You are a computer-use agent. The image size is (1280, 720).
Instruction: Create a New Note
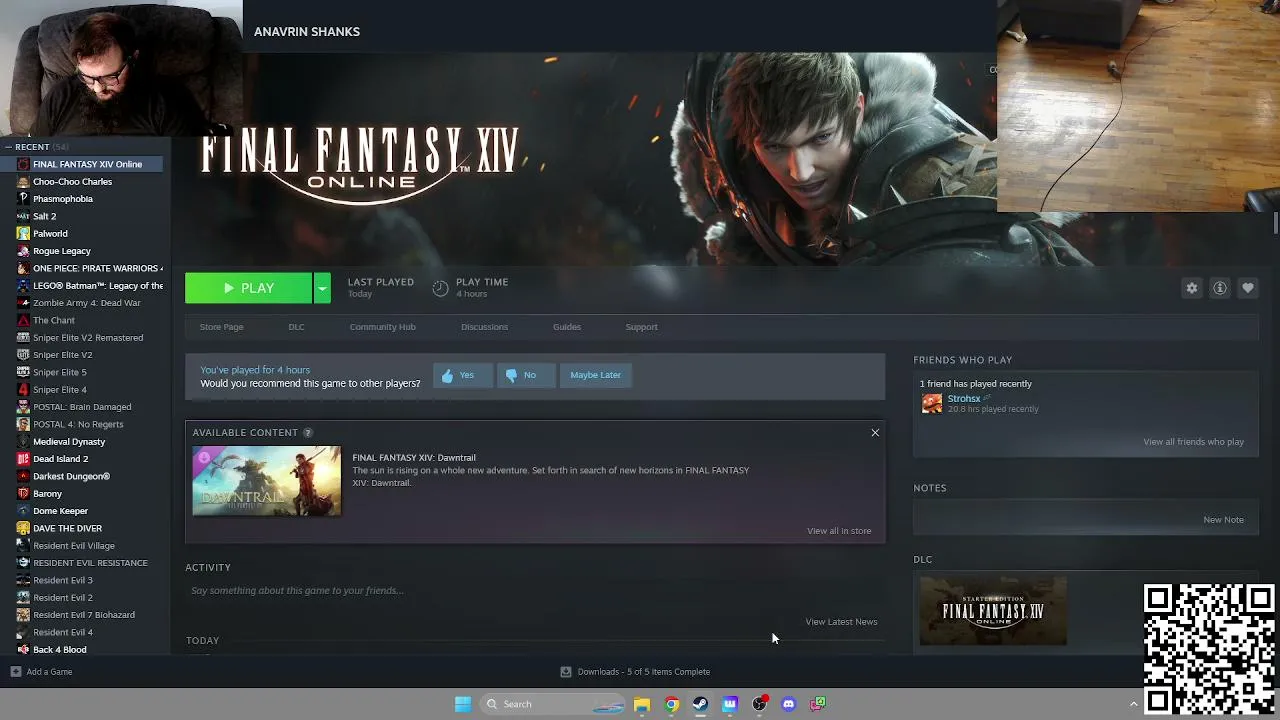tap(1224, 520)
